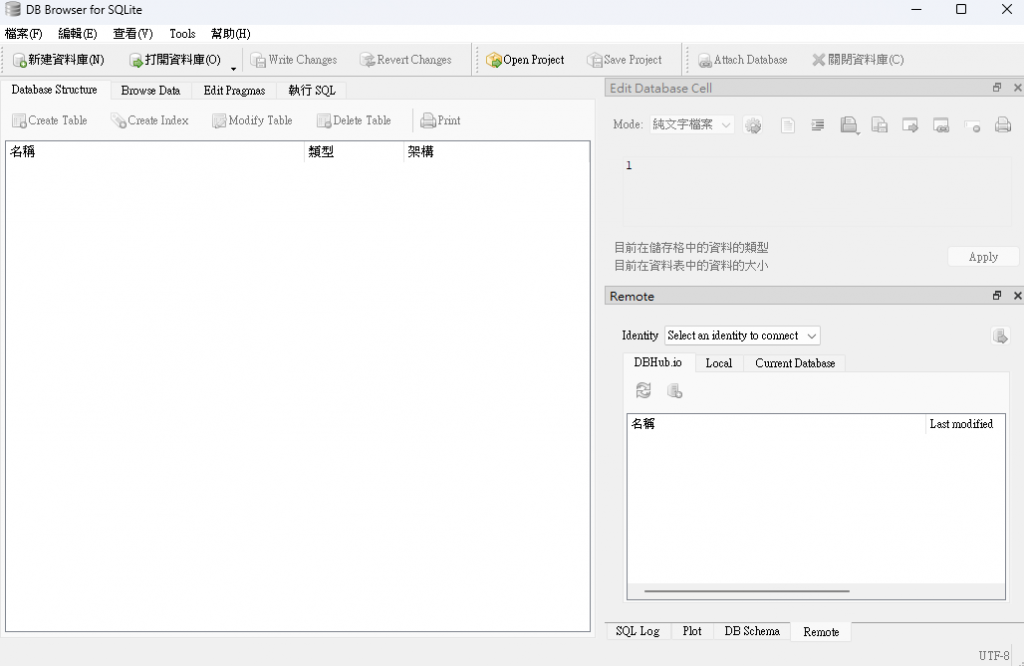Click the database icon beside refresh
1024x666 pixels.
click(x=674, y=391)
